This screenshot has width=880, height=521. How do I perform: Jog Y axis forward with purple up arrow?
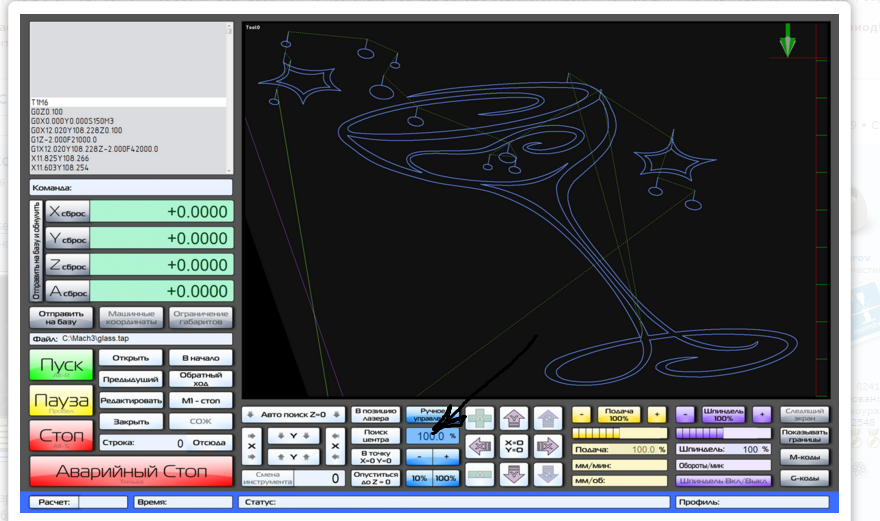pyautogui.click(x=514, y=418)
